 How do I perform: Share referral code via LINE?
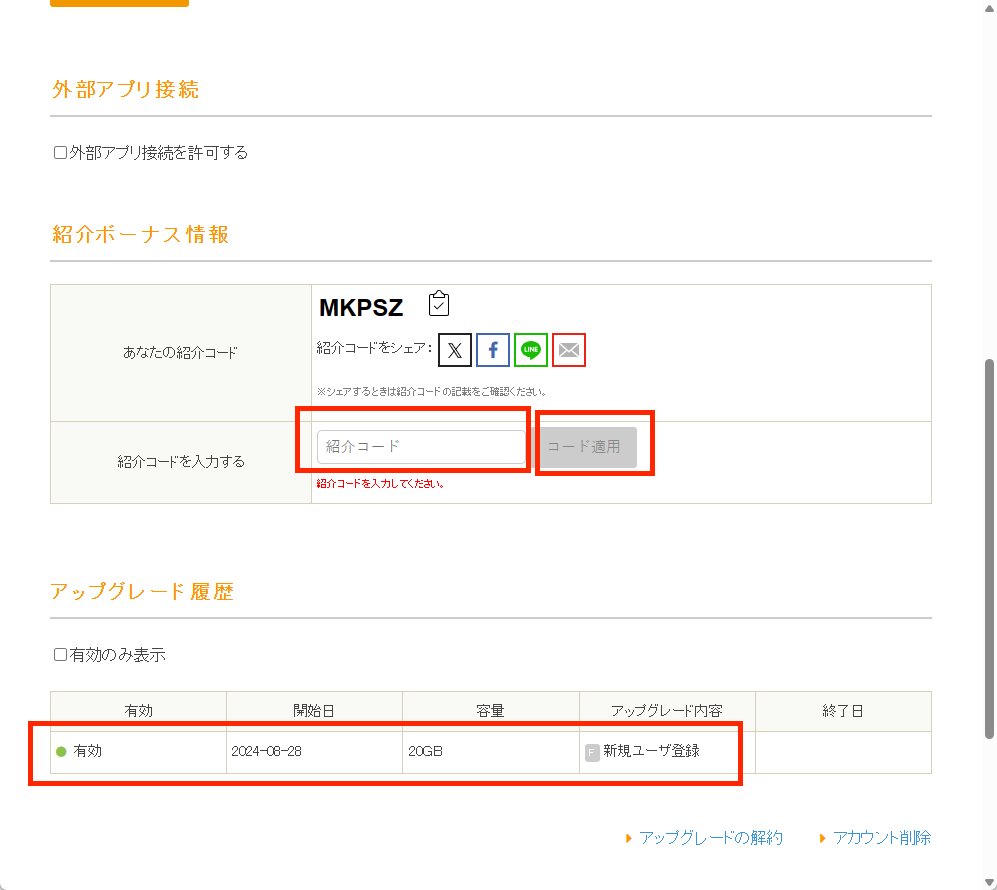tap(531, 350)
